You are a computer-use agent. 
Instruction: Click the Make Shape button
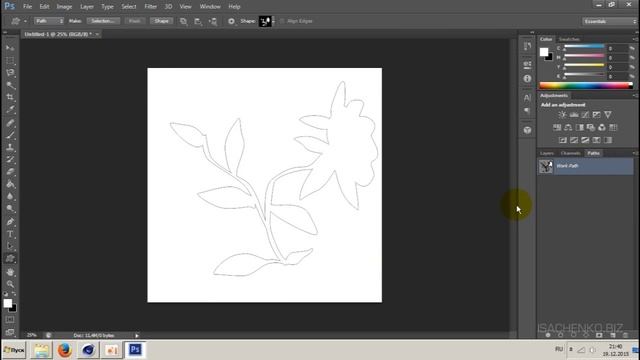162,21
